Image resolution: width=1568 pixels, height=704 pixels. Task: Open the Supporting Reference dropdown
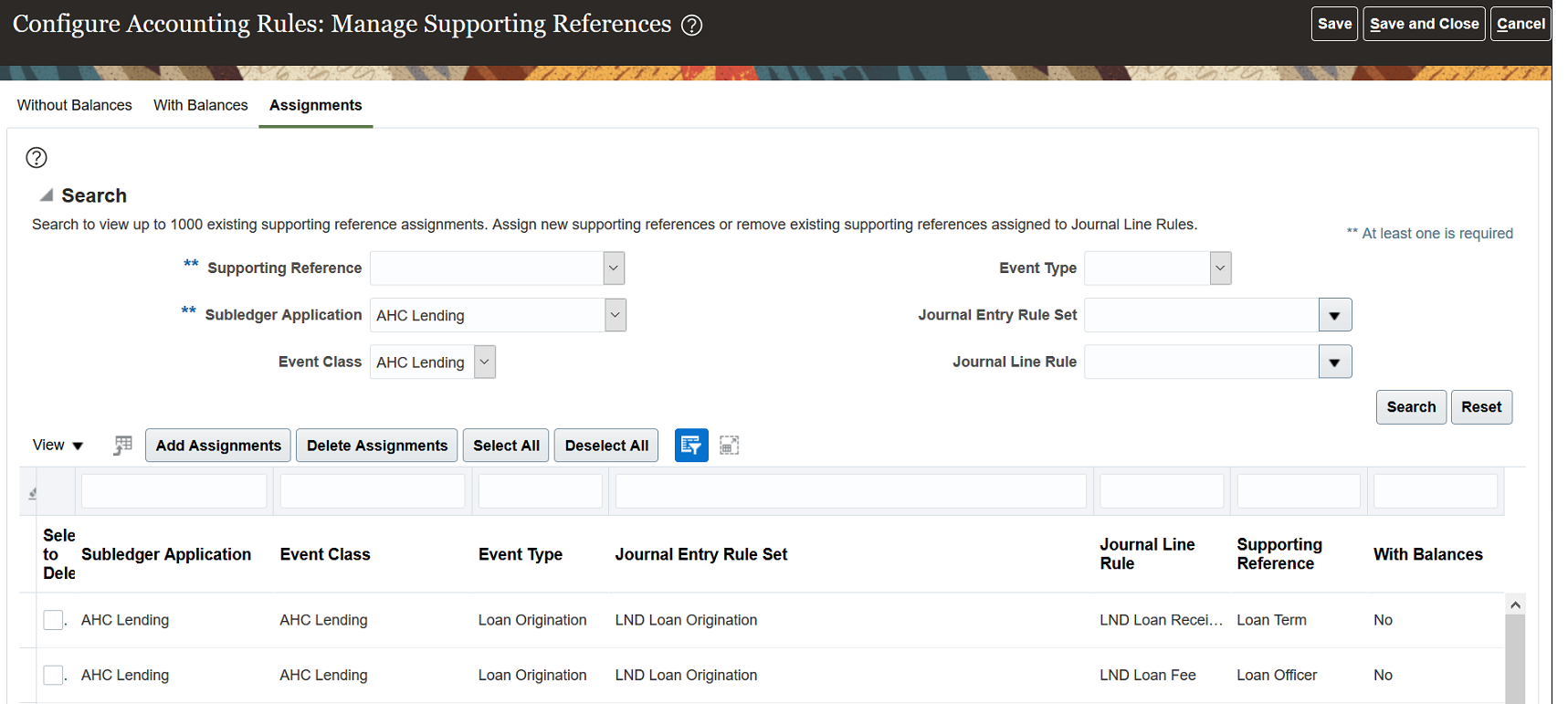(x=614, y=268)
